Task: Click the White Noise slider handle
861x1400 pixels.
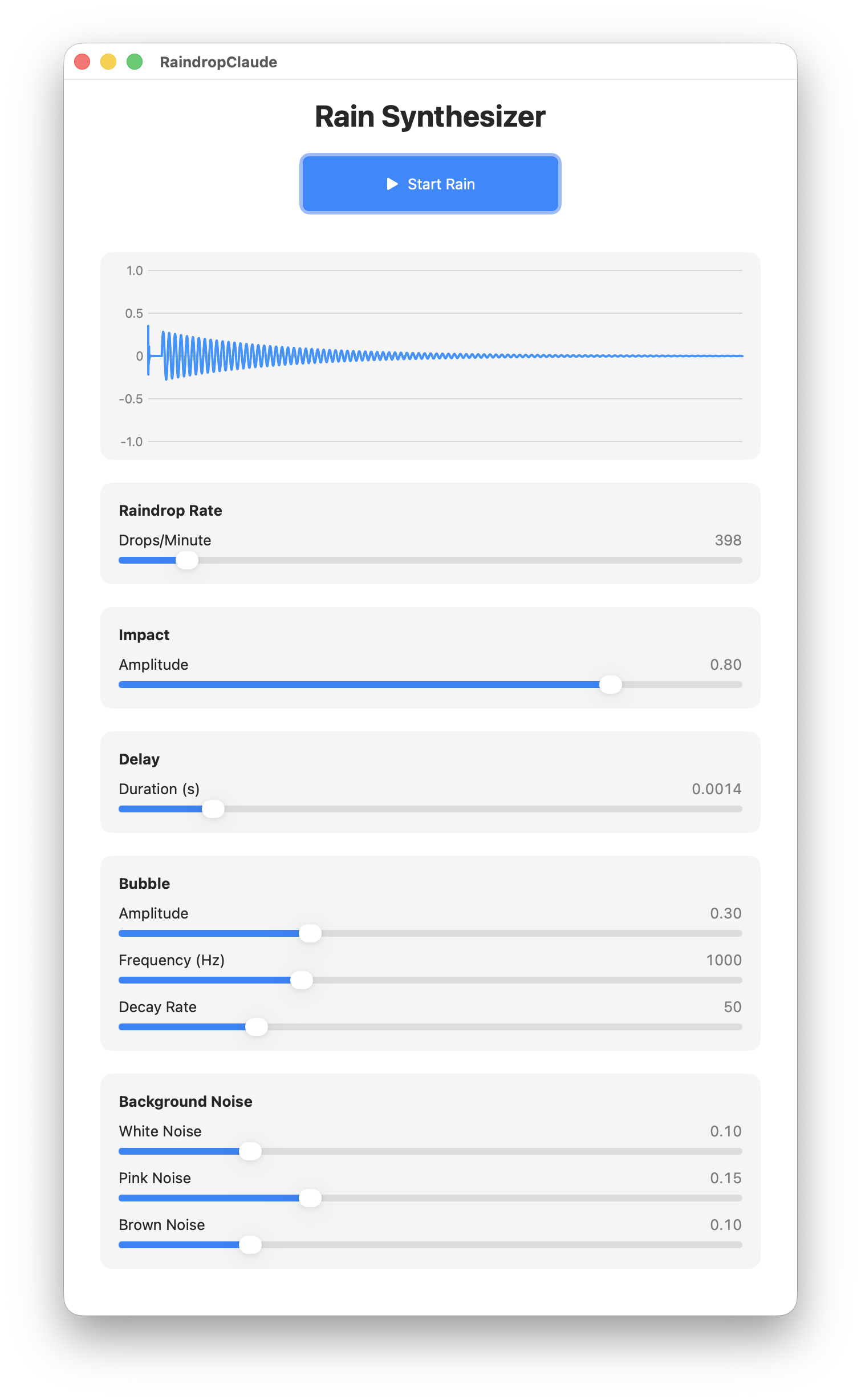Action: [x=250, y=1151]
